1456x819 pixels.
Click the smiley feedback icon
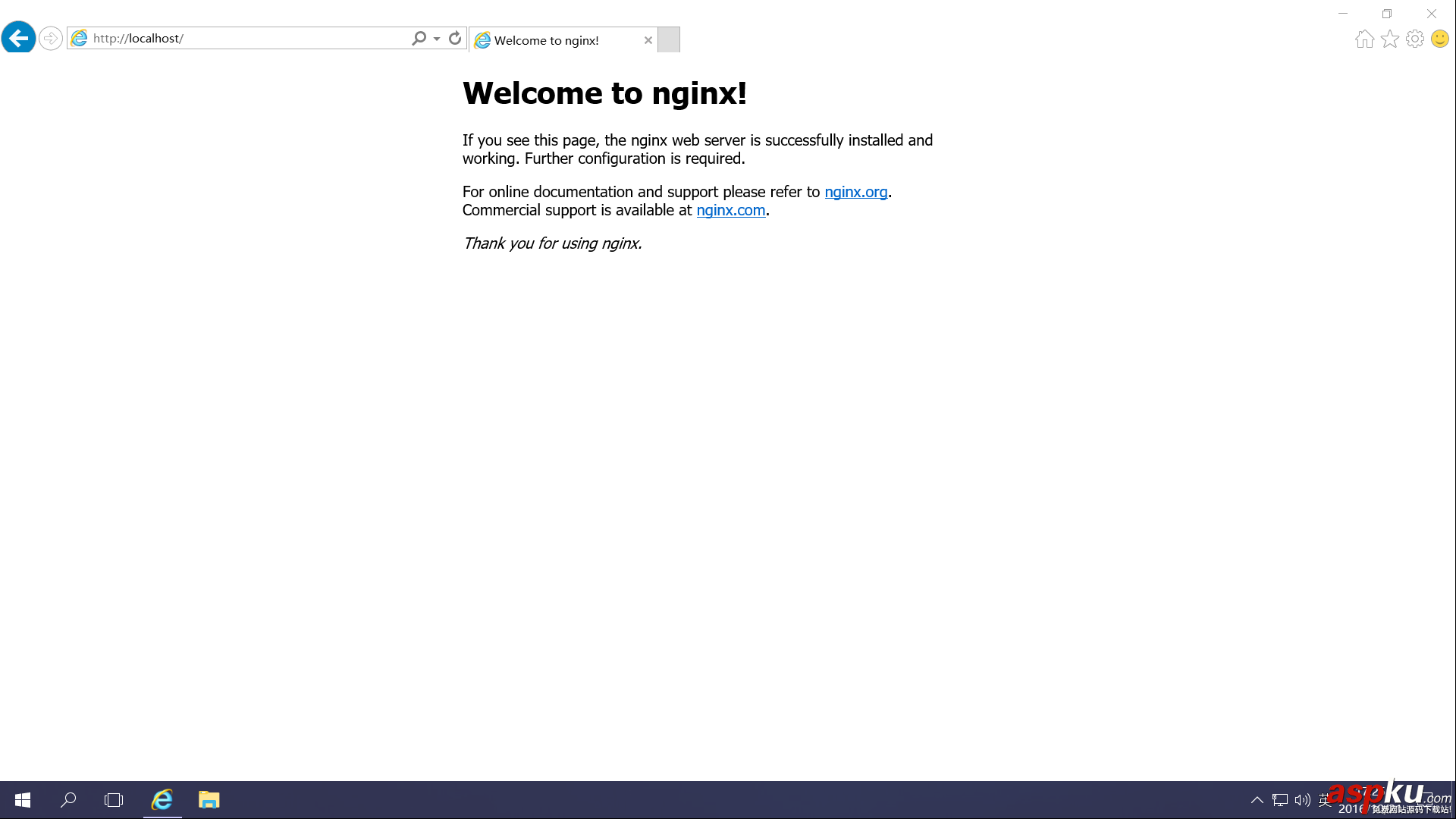pos(1439,39)
